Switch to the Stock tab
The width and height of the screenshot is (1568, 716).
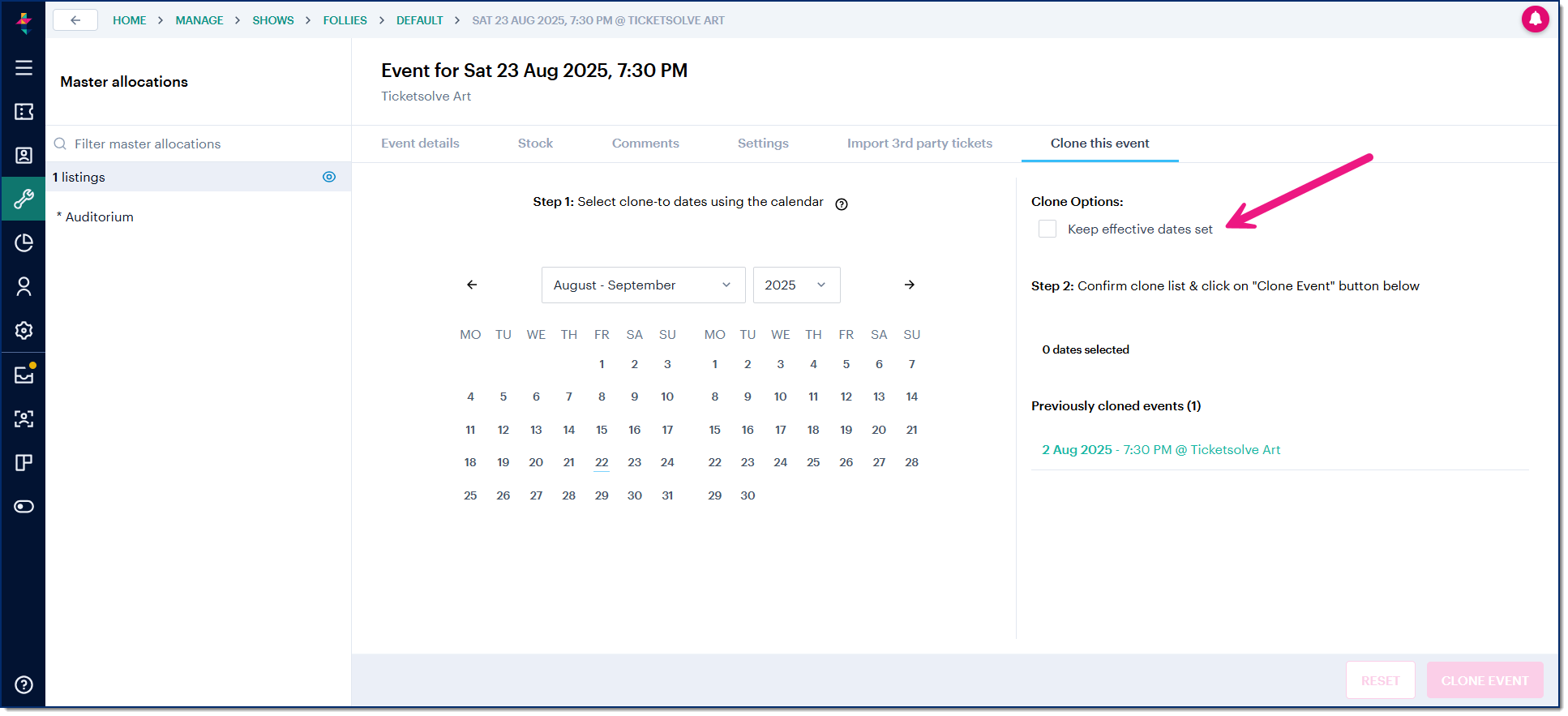tap(535, 144)
